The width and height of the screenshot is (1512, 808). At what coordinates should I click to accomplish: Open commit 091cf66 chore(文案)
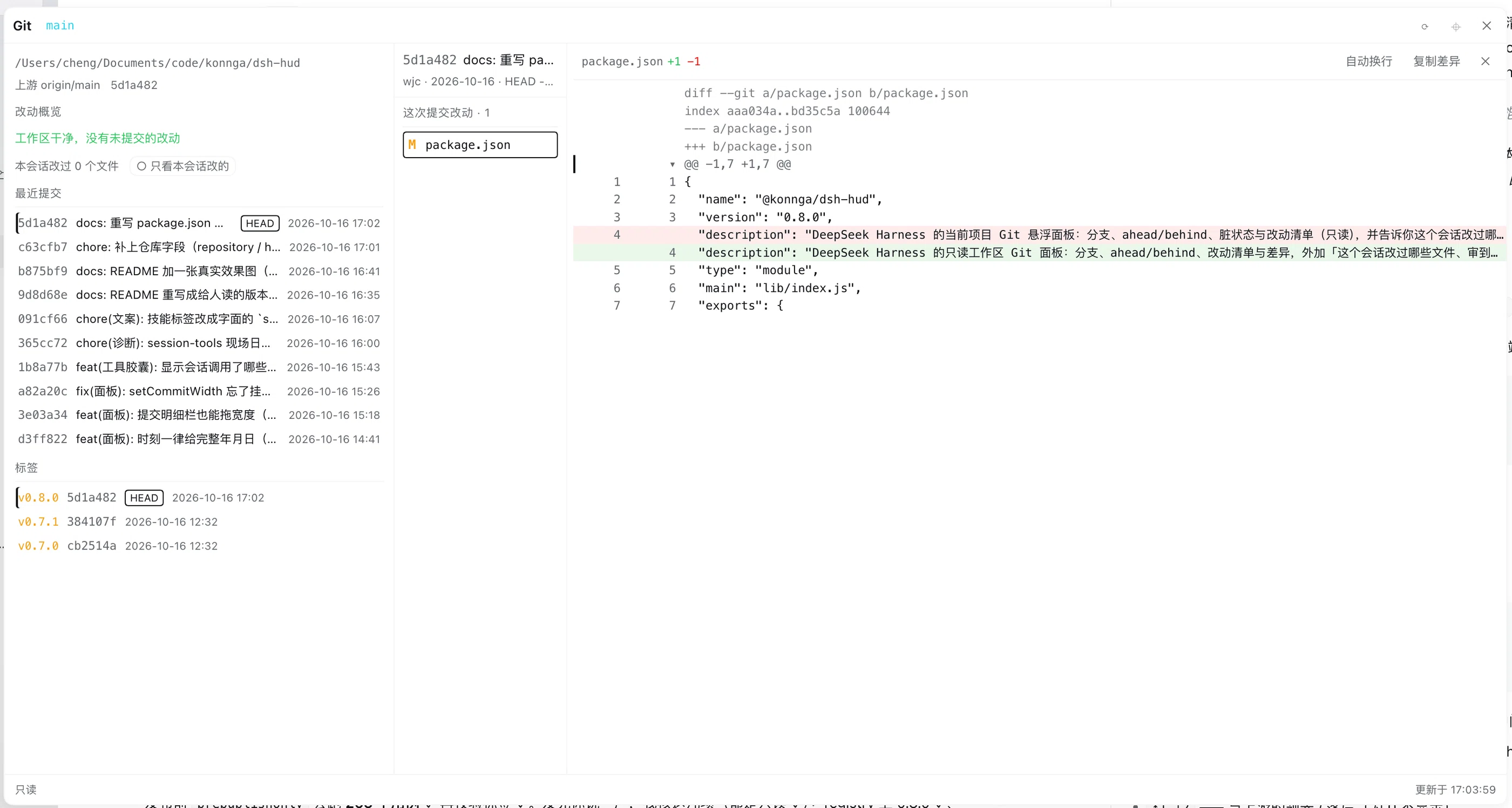[199, 318]
